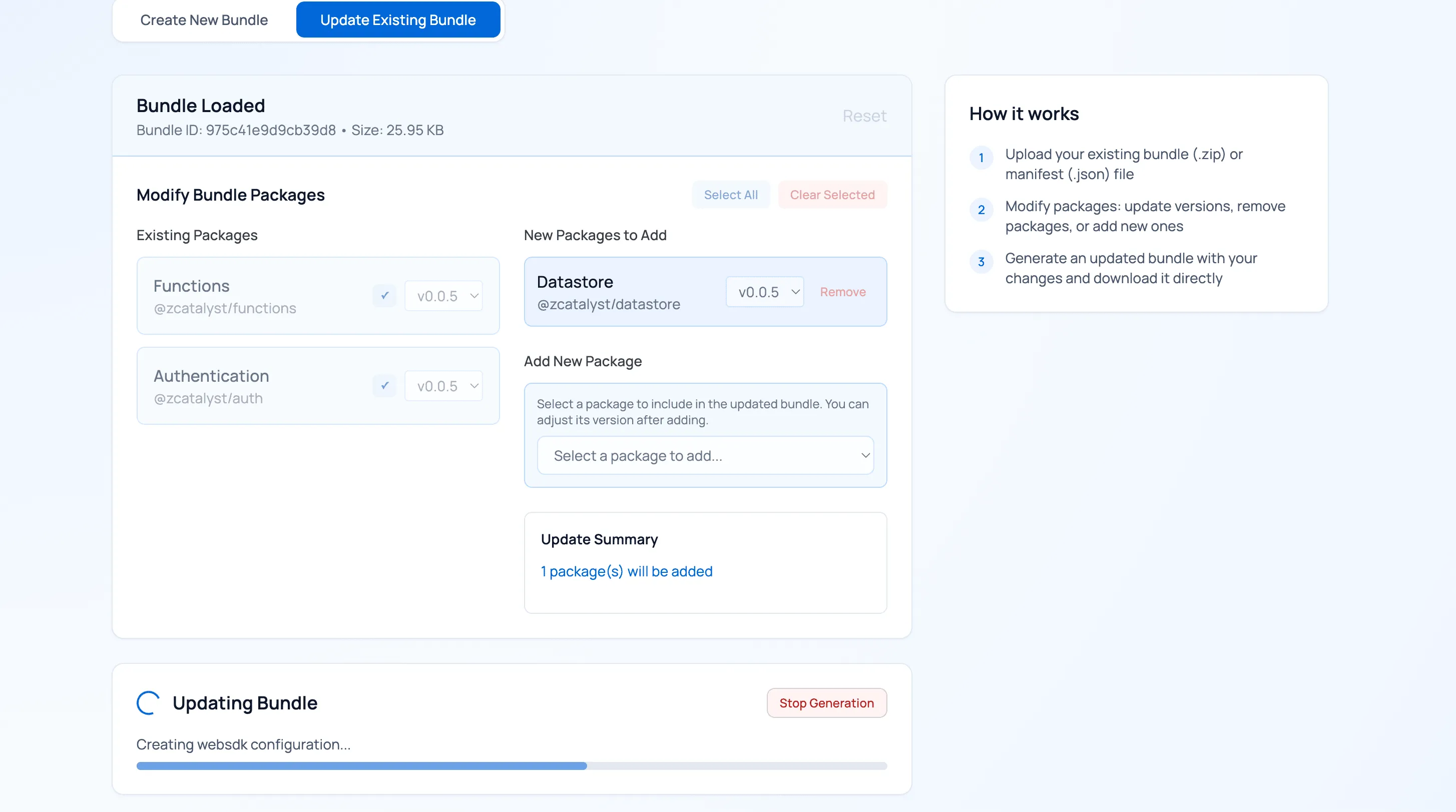Click step 2 number badge
This screenshot has height=812, width=1456.
pos(981,210)
